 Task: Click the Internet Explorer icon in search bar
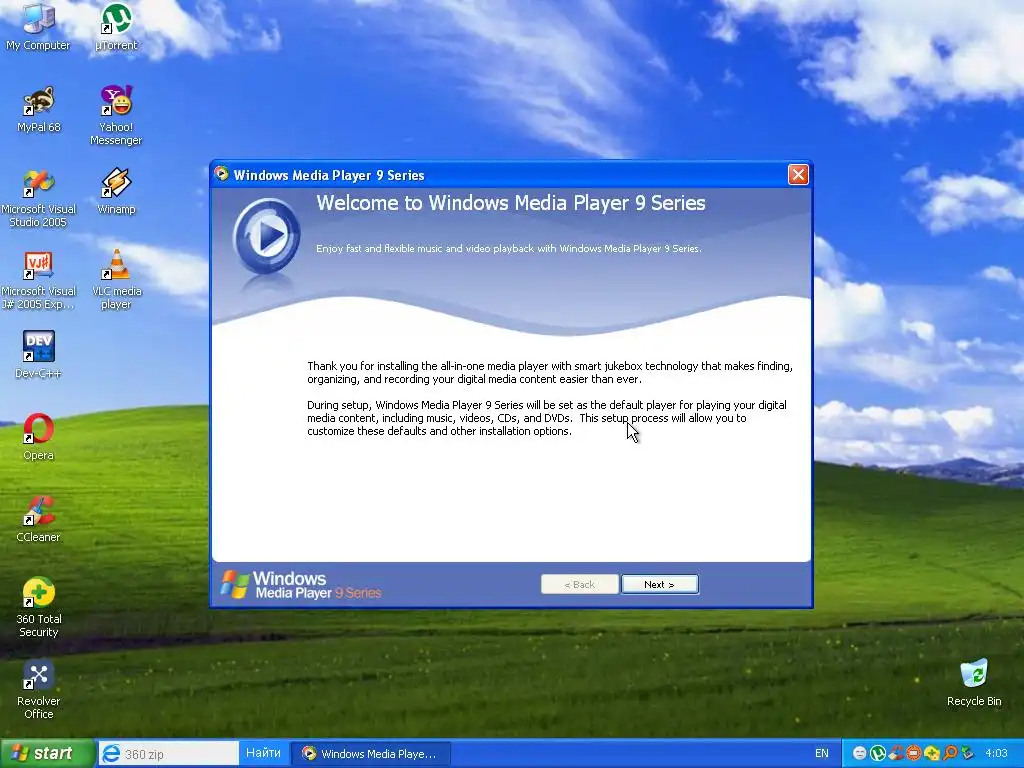tap(112, 753)
